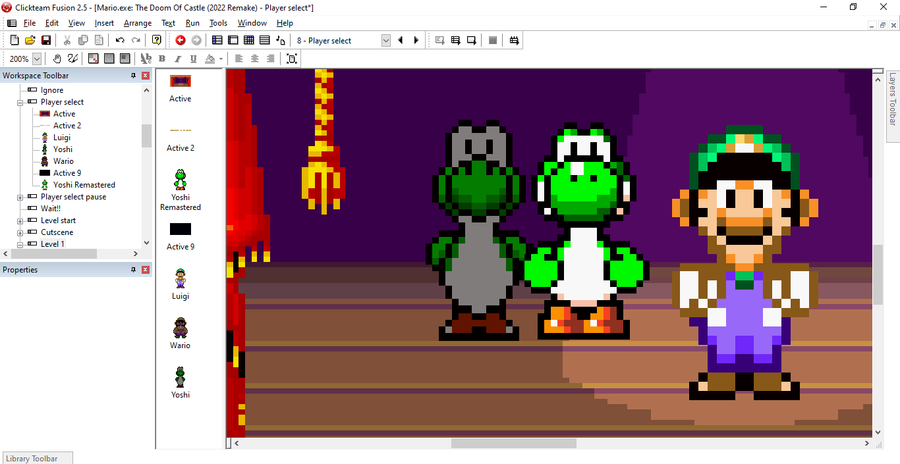Image resolution: width=900 pixels, height=464 pixels.
Task: Select the paint mode tool
Action: click(73, 59)
